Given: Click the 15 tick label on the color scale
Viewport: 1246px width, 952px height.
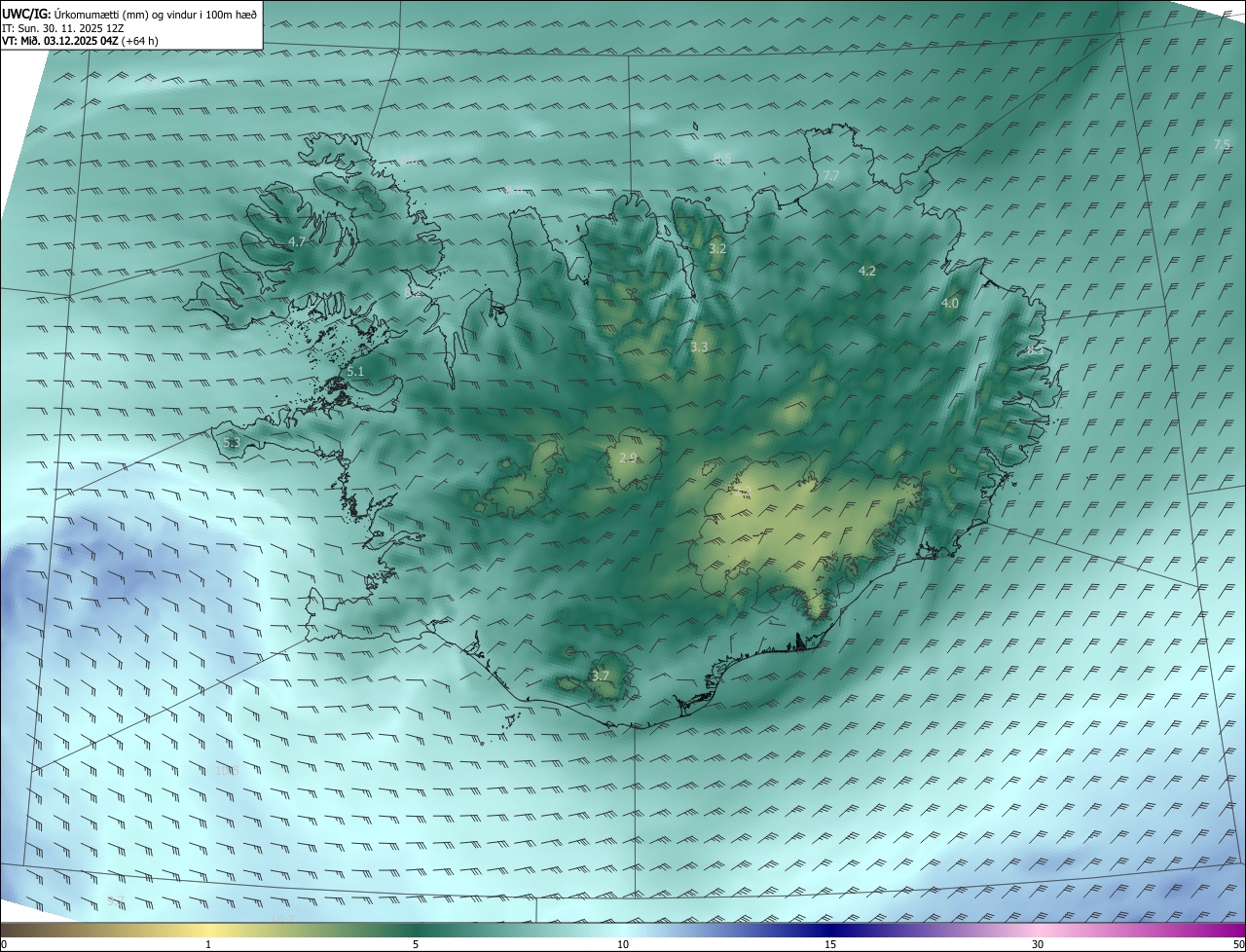Looking at the screenshot, I should pos(830,944).
